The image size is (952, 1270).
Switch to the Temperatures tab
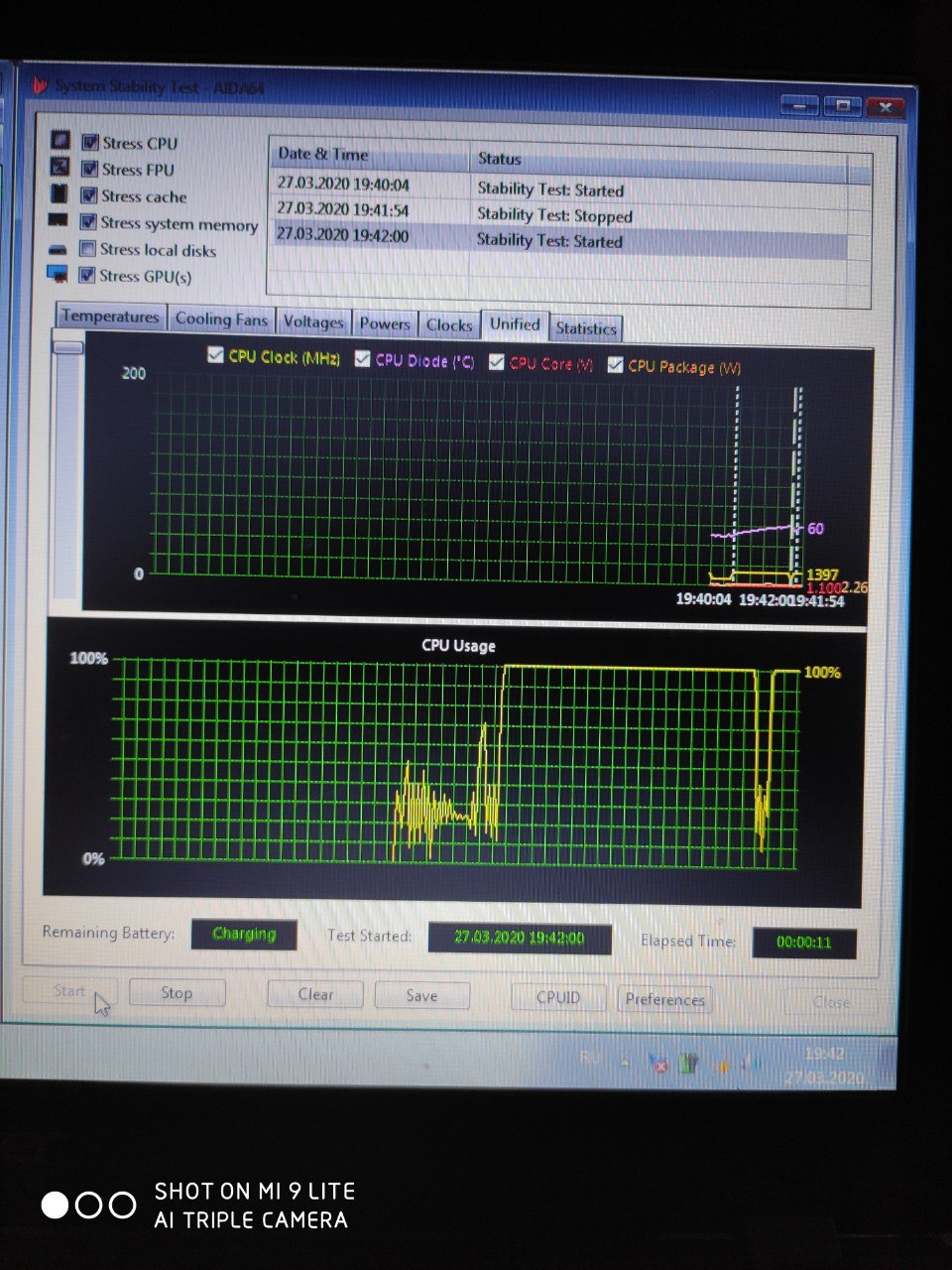[x=110, y=317]
